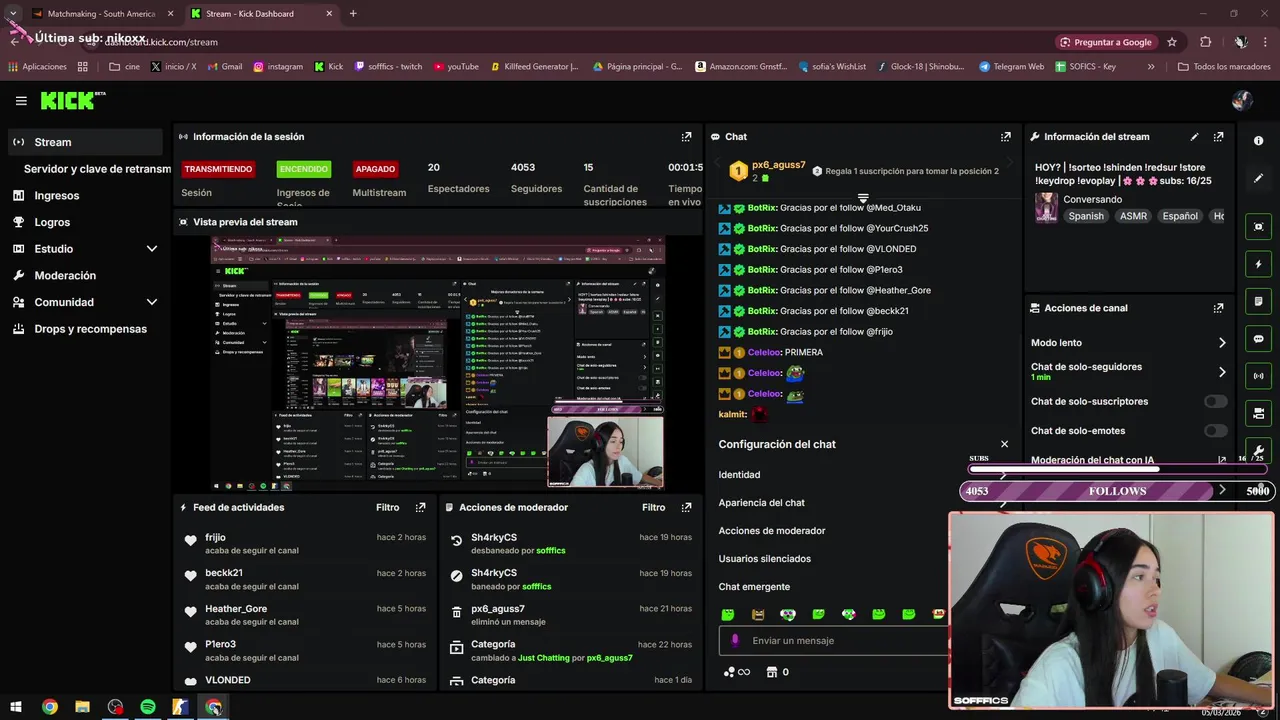The height and width of the screenshot is (720, 1280).
Task: Click the Kick logo
Action: point(72,100)
